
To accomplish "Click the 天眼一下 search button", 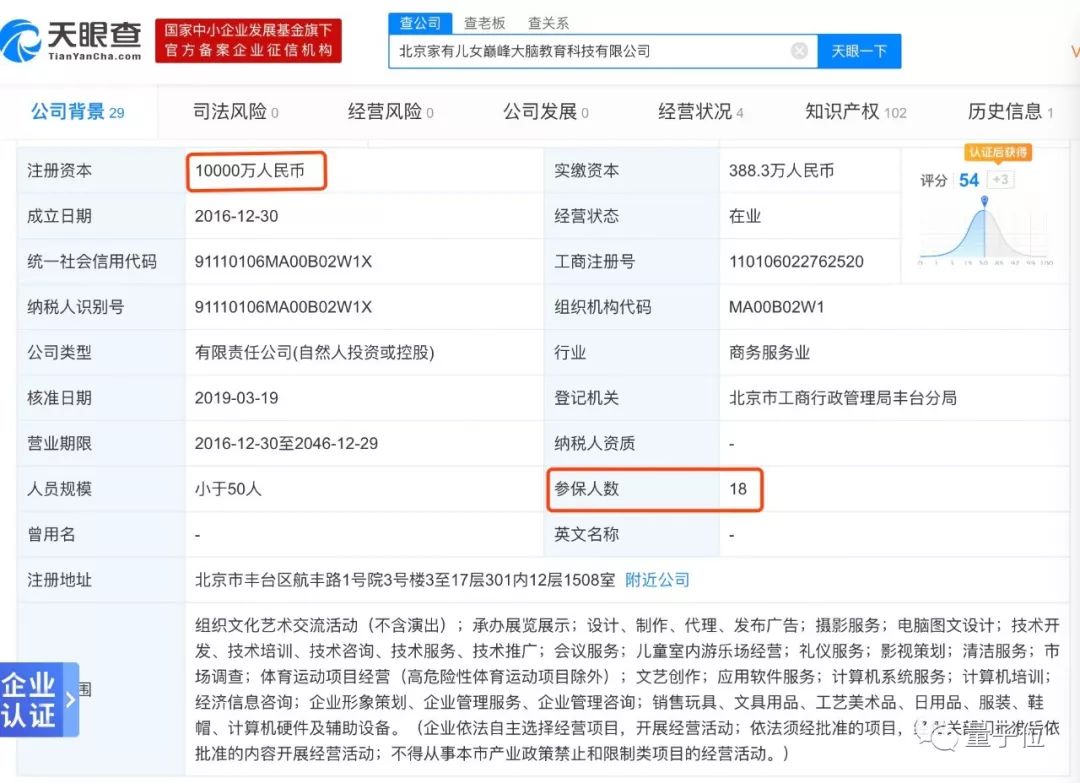I will click(x=859, y=52).
